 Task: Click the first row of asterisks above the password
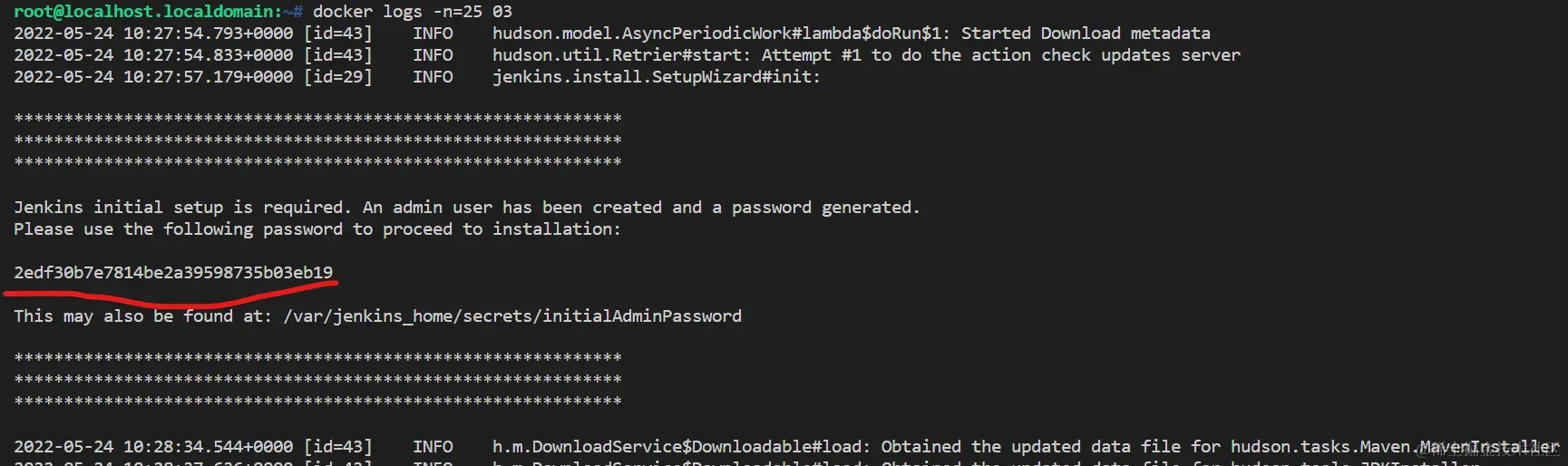(x=317, y=119)
